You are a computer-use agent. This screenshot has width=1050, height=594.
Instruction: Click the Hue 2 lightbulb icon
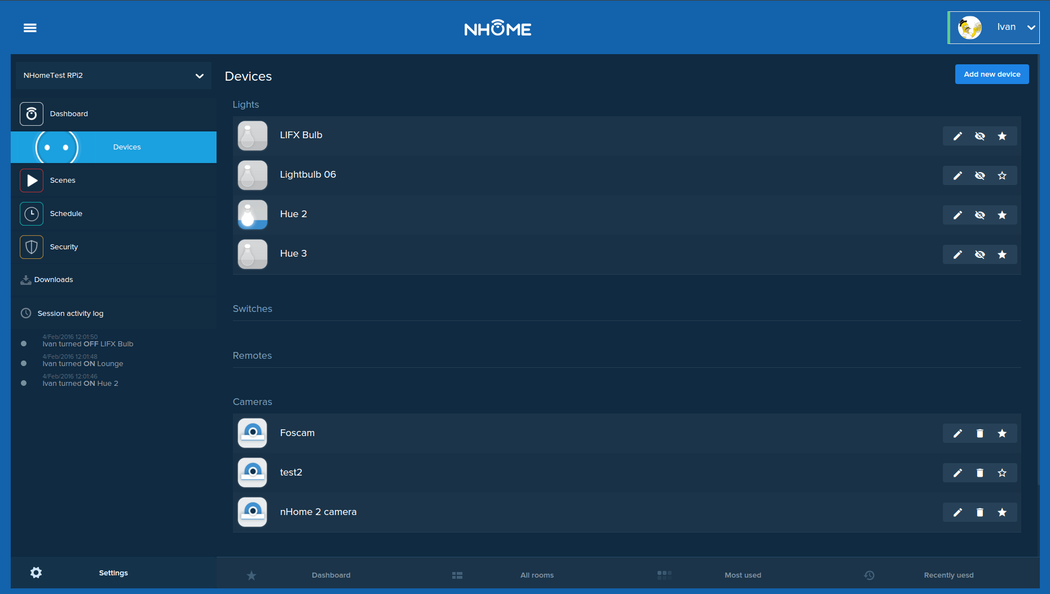click(x=253, y=214)
